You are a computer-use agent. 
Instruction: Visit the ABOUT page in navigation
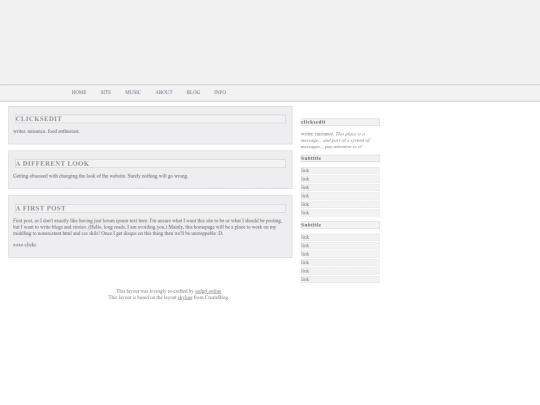coord(164,92)
